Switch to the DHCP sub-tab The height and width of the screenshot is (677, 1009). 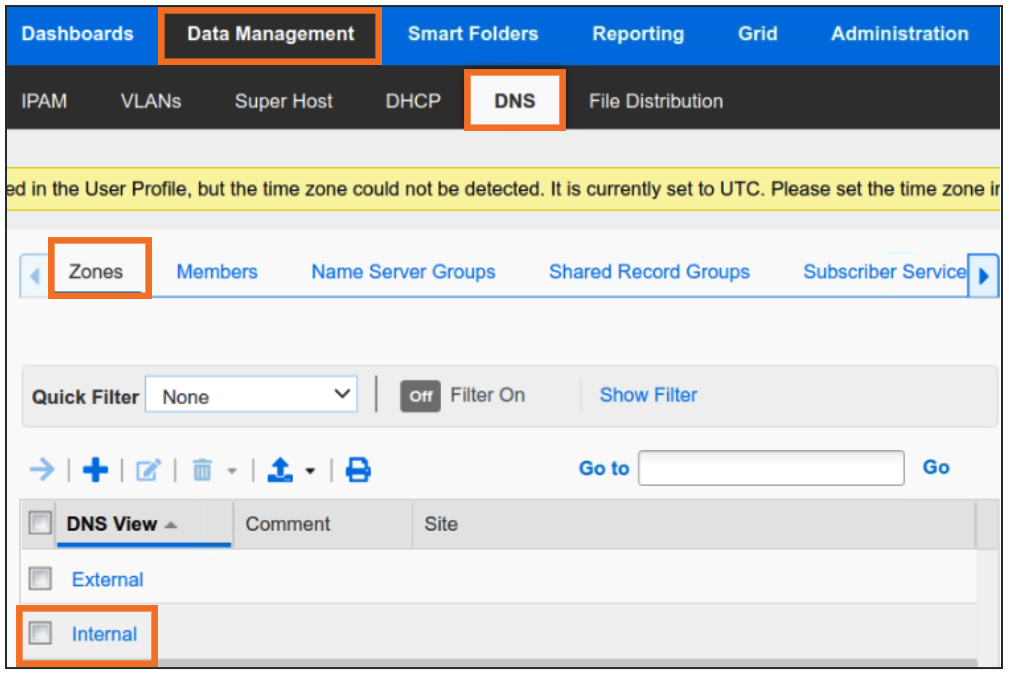pos(413,101)
